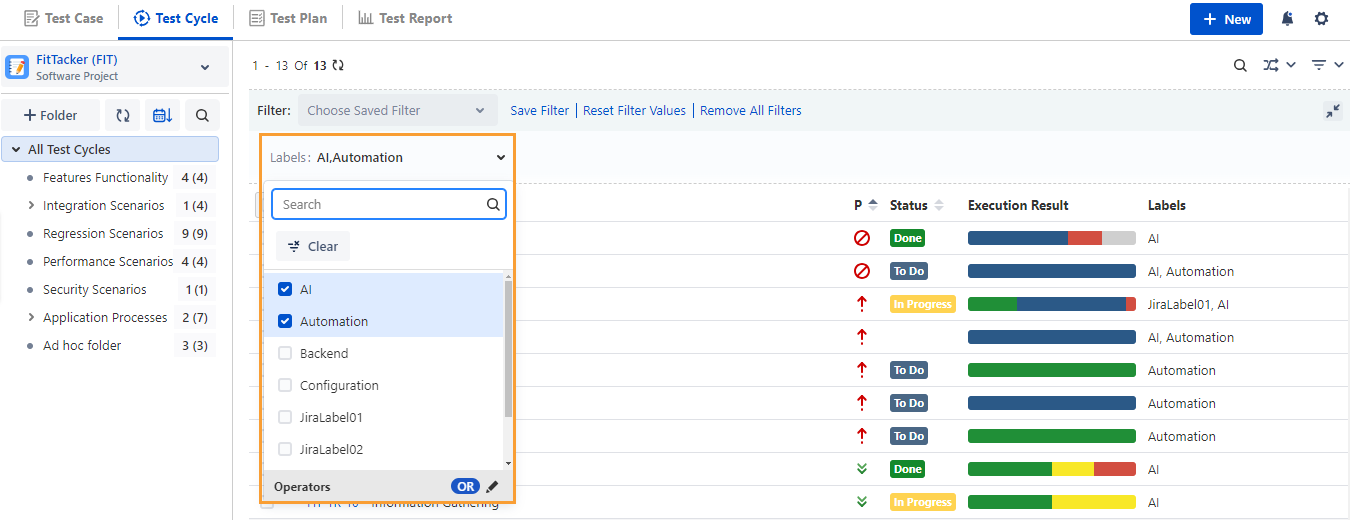Image resolution: width=1350 pixels, height=520 pixels.
Task: Open the notifications bell icon
Action: 1287,19
